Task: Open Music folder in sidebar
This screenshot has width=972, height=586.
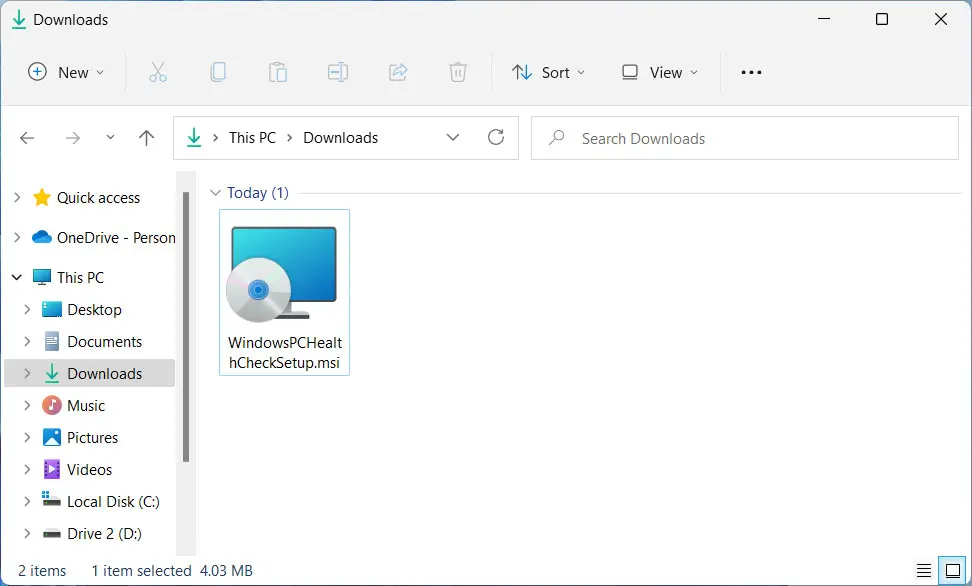Action: pyautogui.click(x=86, y=406)
